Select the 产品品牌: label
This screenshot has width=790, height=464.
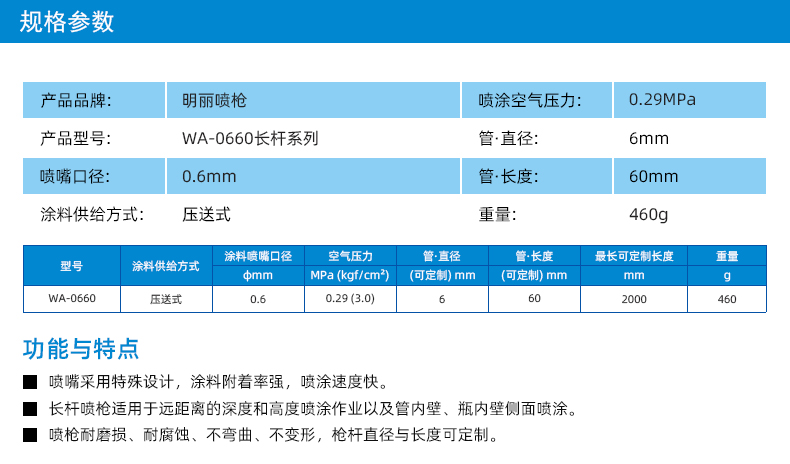coord(76,100)
